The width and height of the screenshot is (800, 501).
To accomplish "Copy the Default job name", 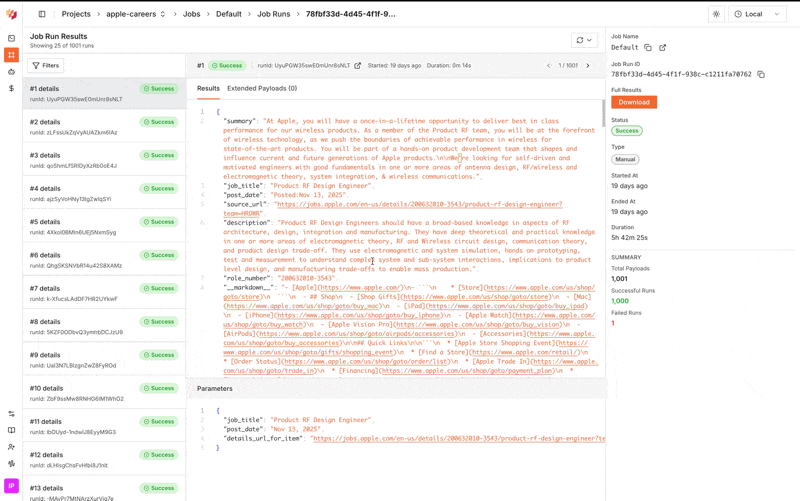I will coord(648,47).
